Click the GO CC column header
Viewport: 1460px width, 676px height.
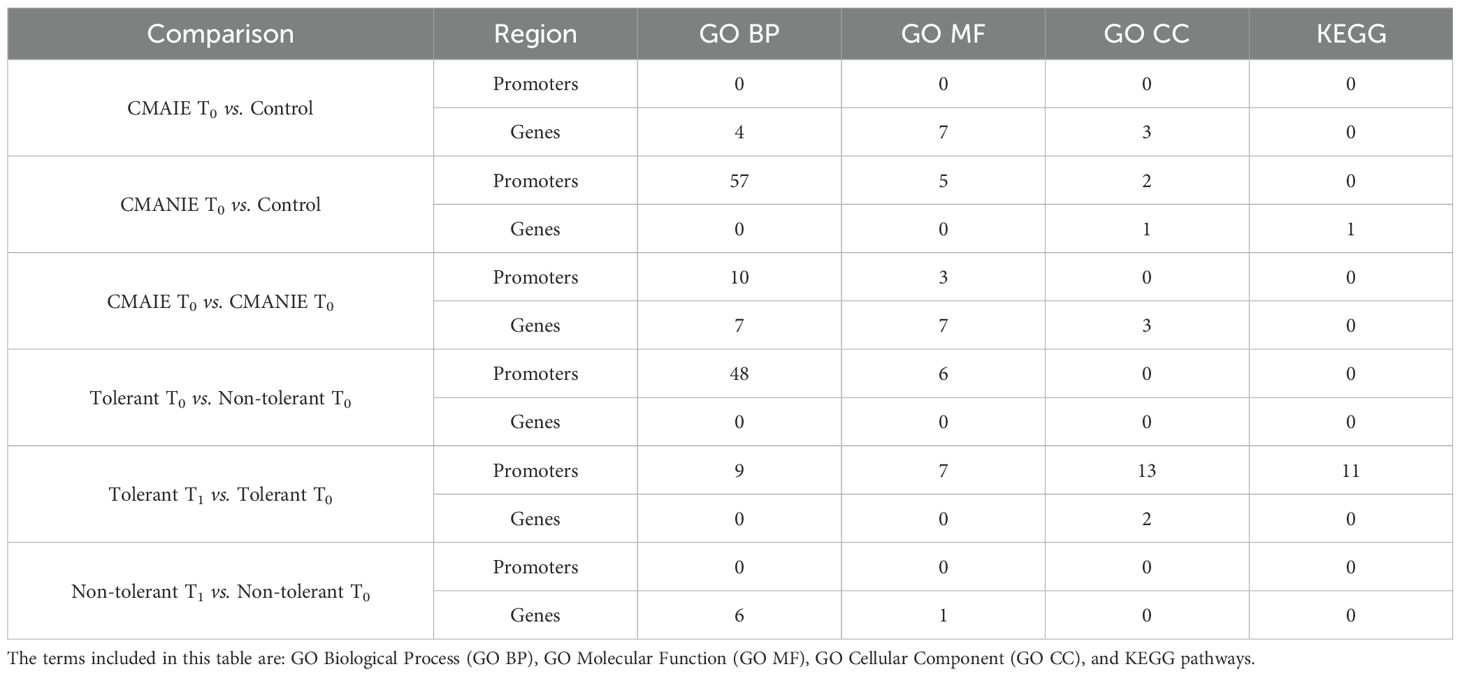point(1146,34)
